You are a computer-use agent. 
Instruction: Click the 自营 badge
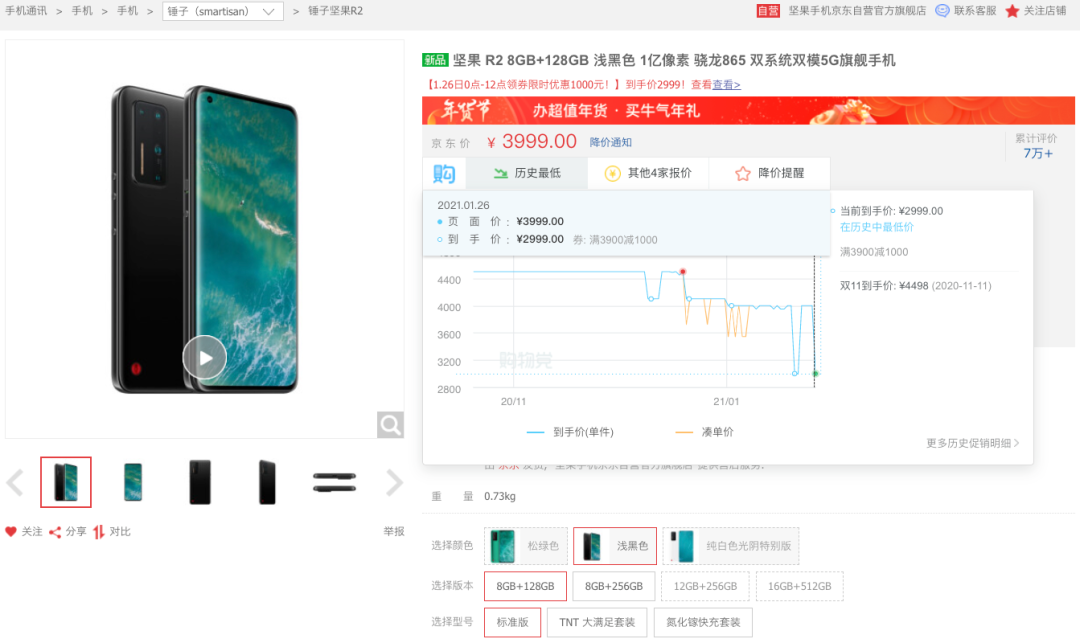[x=768, y=11]
